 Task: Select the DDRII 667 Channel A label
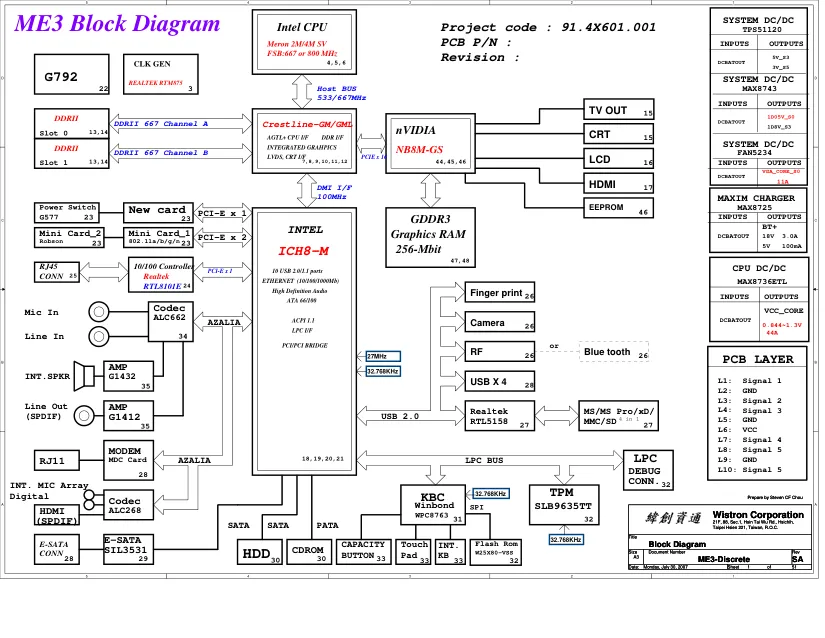click(161, 124)
